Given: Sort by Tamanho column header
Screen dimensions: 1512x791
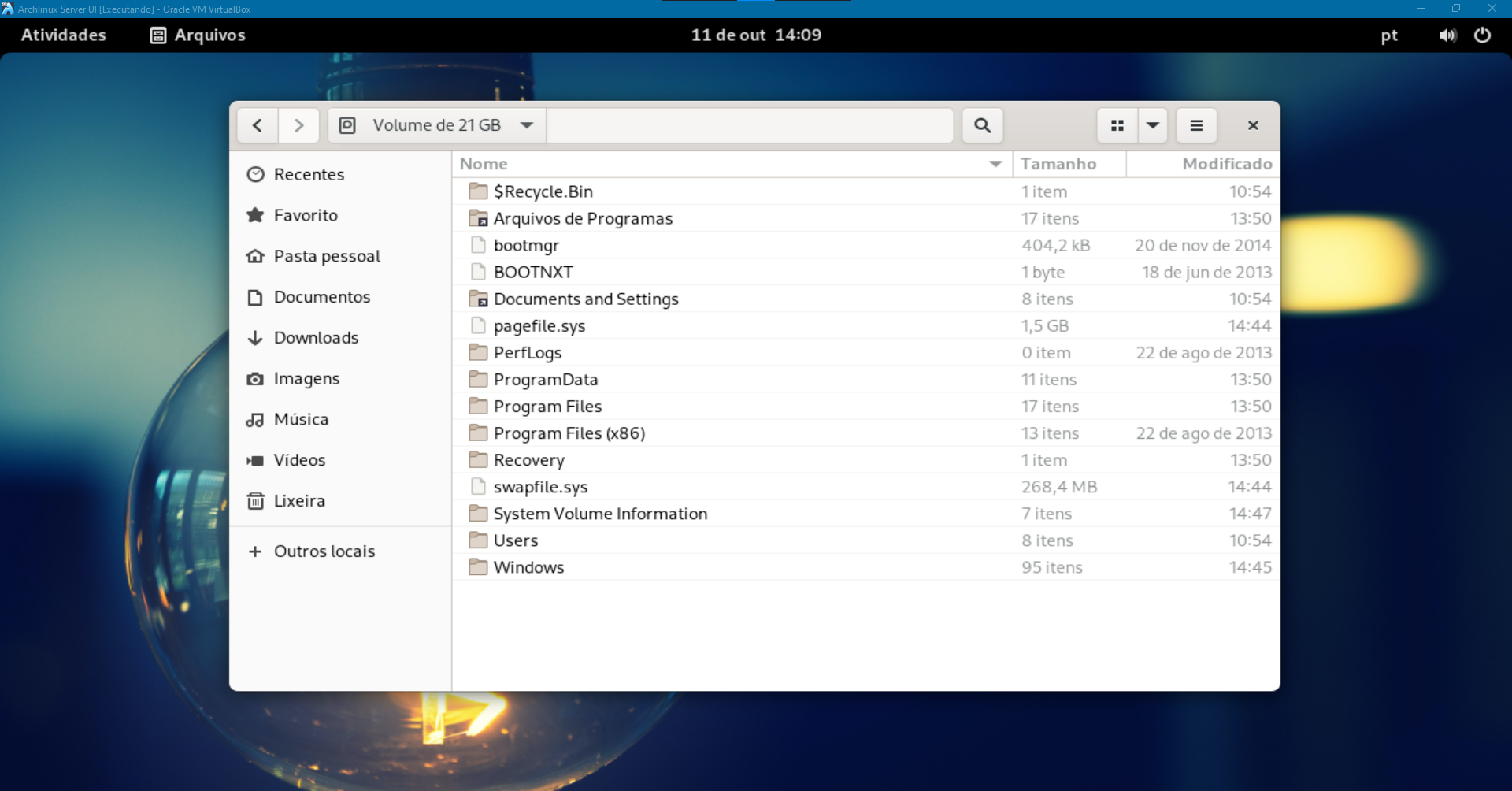Looking at the screenshot, I should coord(1058,164).
